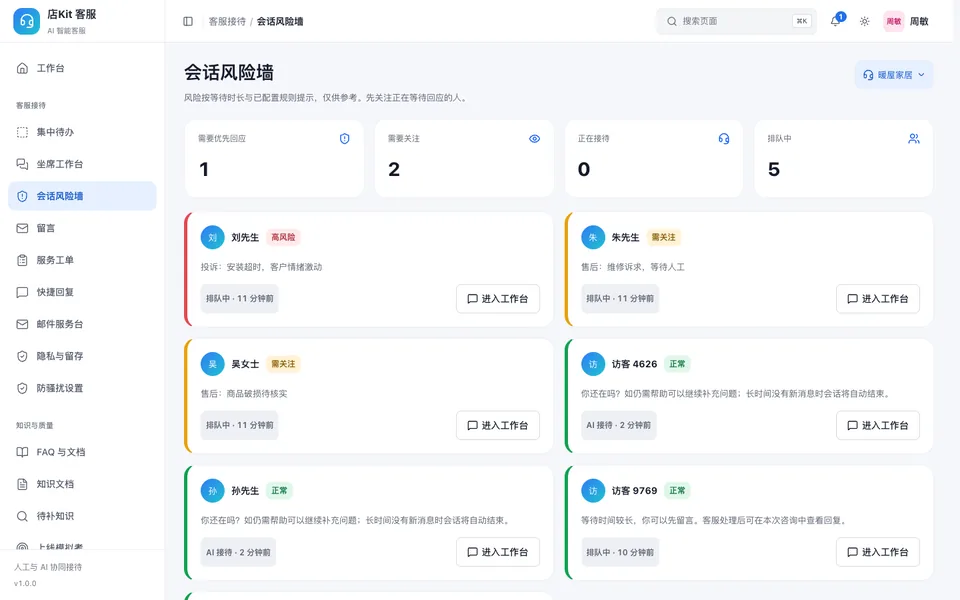960x600 pixels.
Task: Click 客服接待 breadcrumb link
Action: pos(227,21)
